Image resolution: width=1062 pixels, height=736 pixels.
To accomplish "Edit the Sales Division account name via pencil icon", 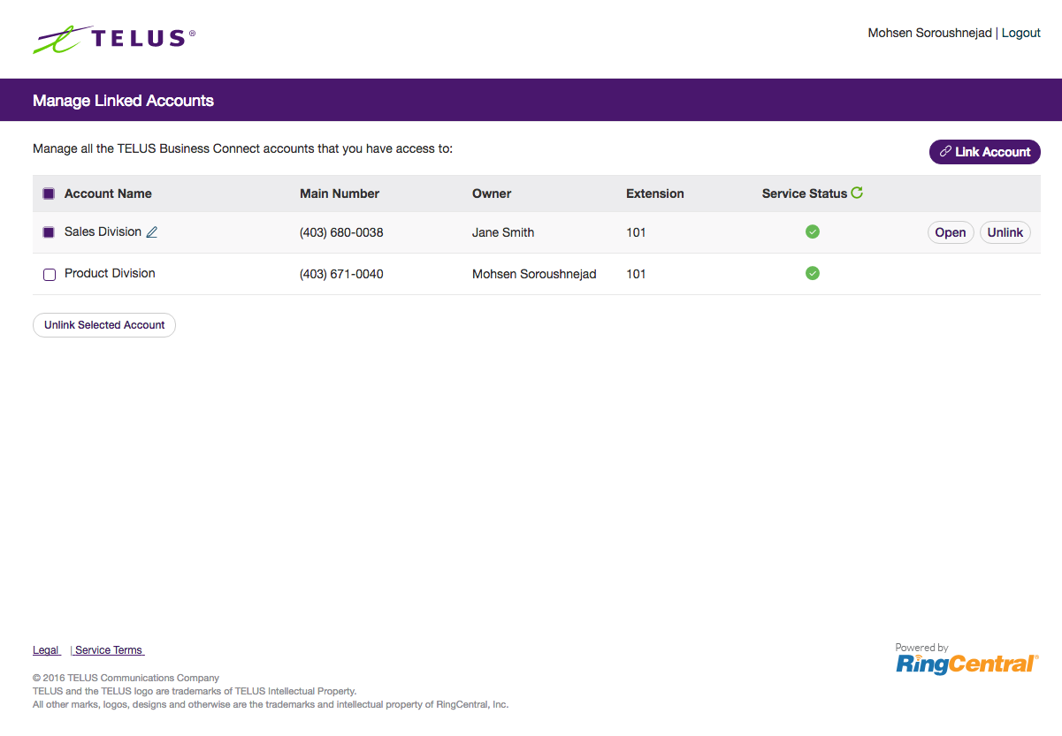I will point(152,231).
